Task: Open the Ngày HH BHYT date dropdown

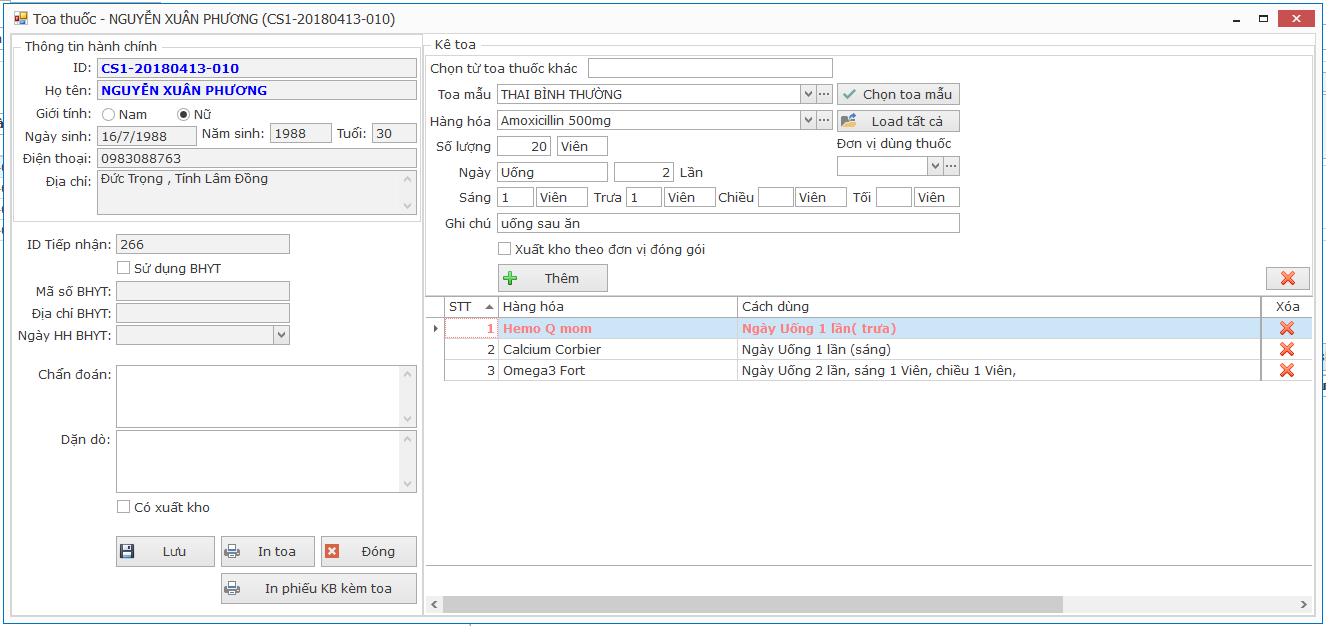Action: pos(281,335)
